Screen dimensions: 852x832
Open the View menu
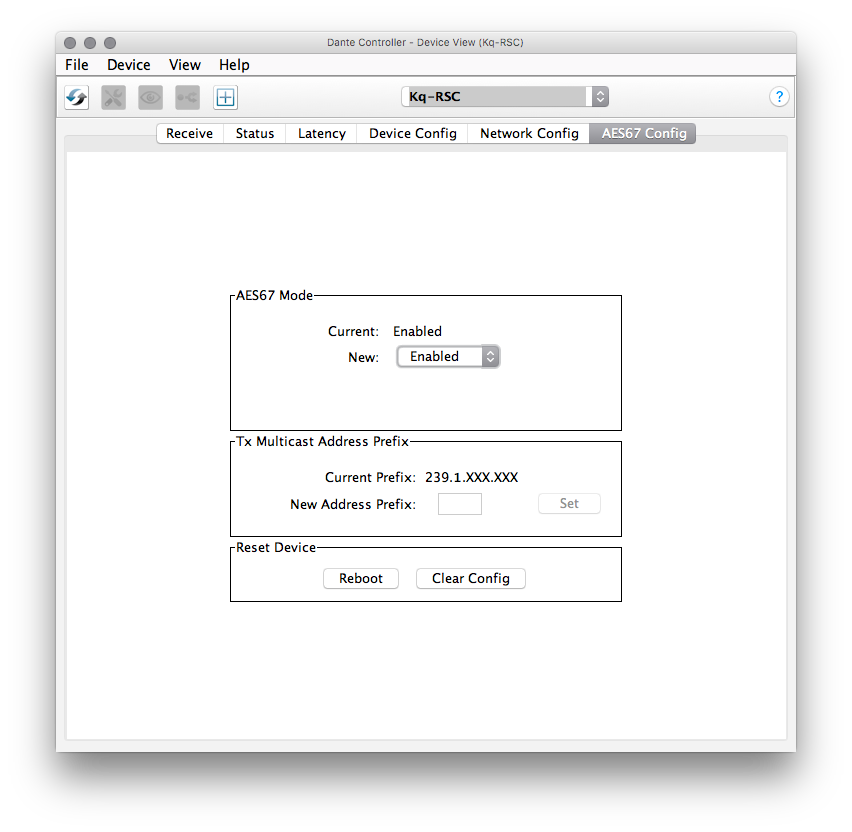click(185, 65)
